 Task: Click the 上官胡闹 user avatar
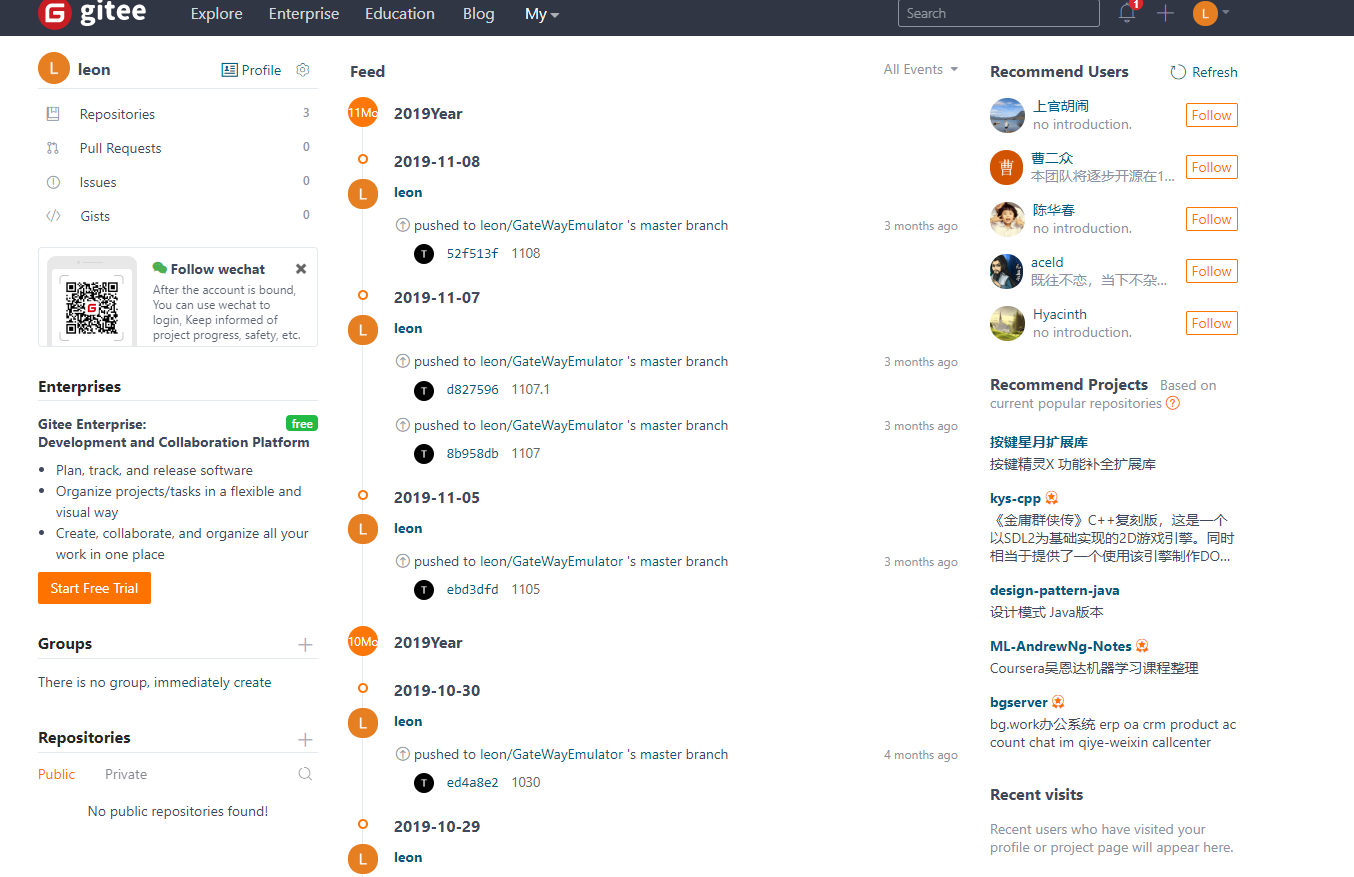click(x=1007, y=115)
